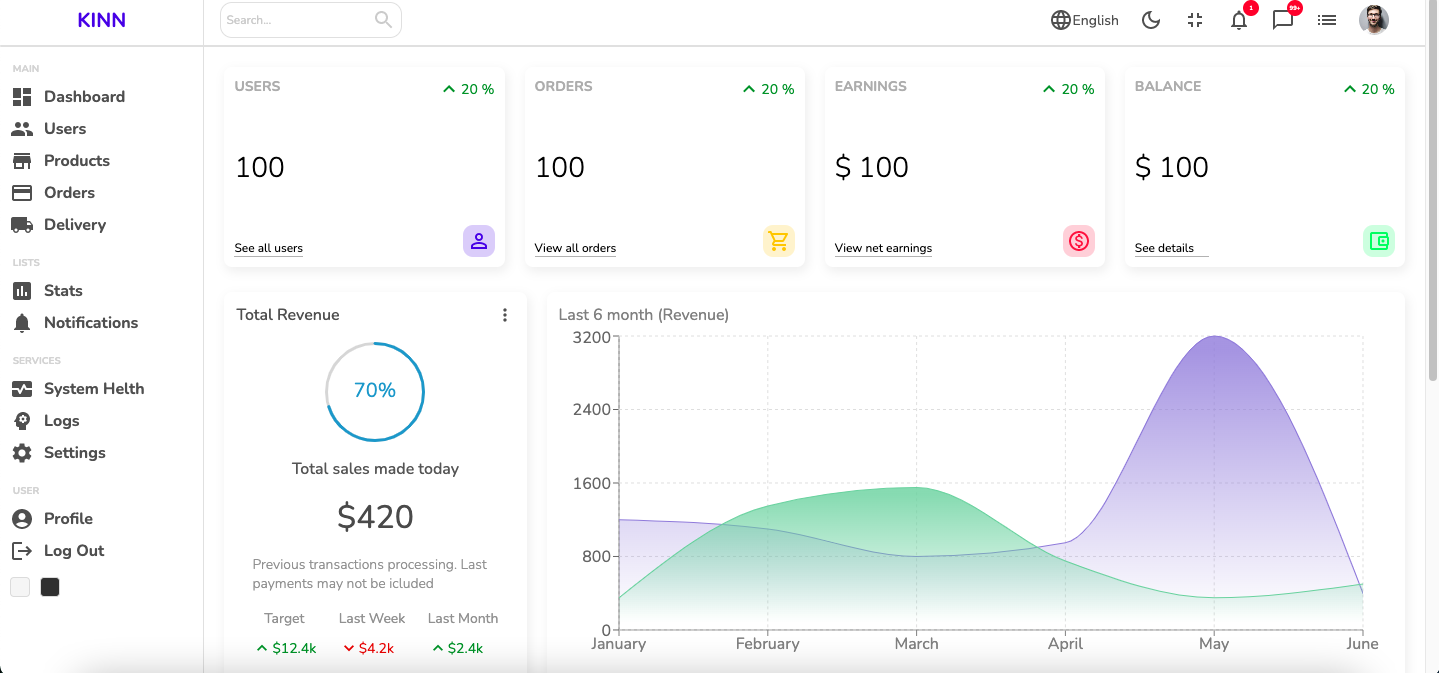Screen dimensions: 1439x673
Task: Click the globe language icon
Action: pos(1061,20)
